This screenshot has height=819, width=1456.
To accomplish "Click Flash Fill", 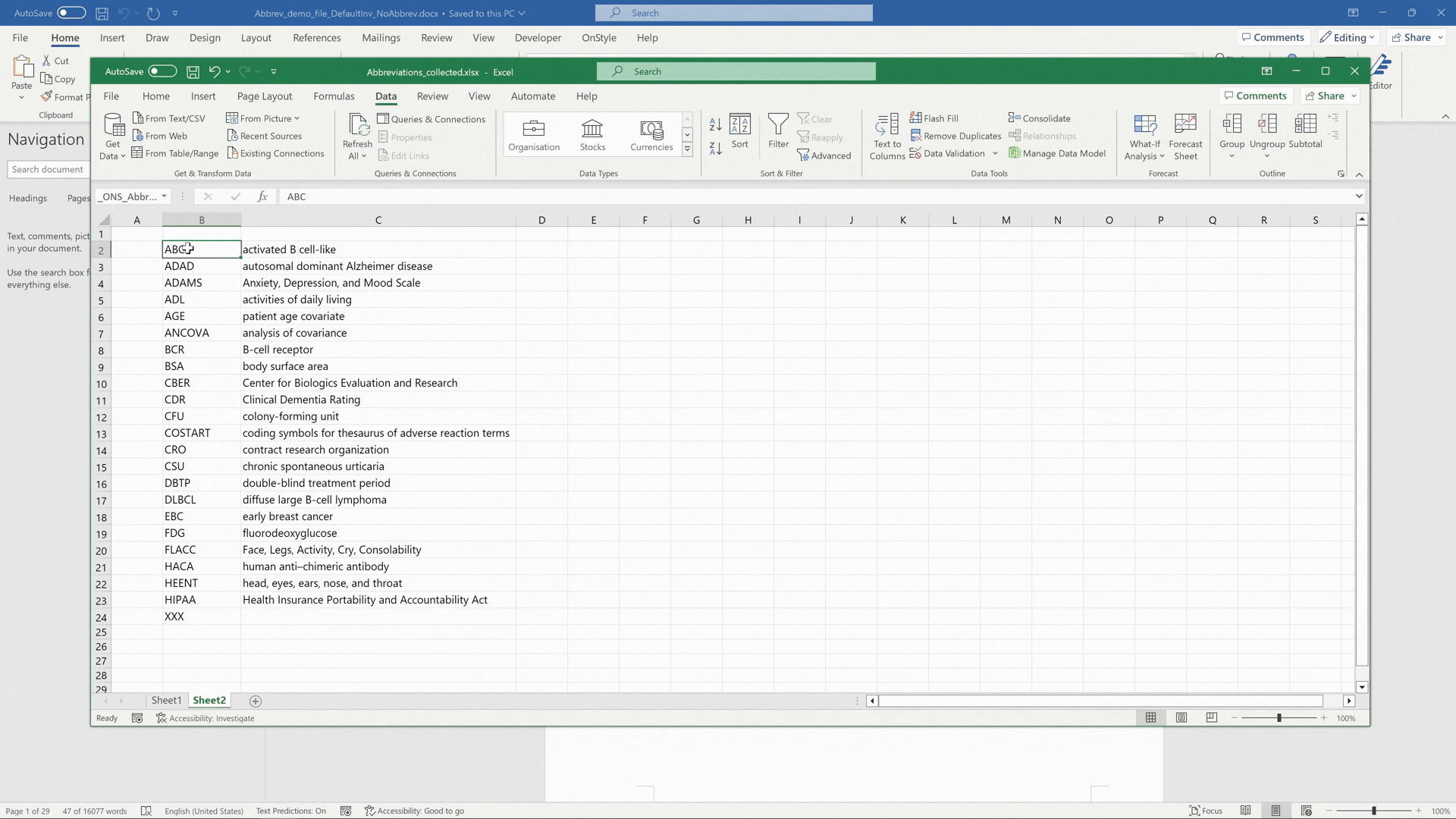I will (x=934, y=118).
